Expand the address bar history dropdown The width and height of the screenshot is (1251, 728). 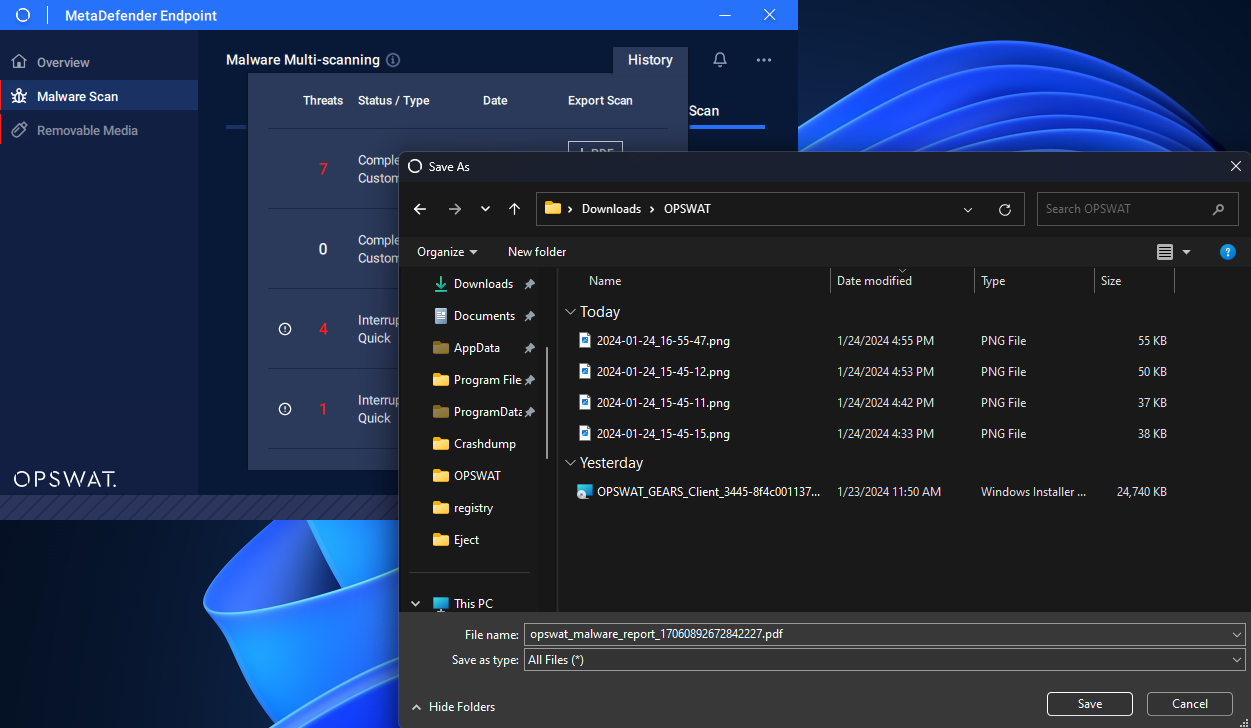click(968, 210)
